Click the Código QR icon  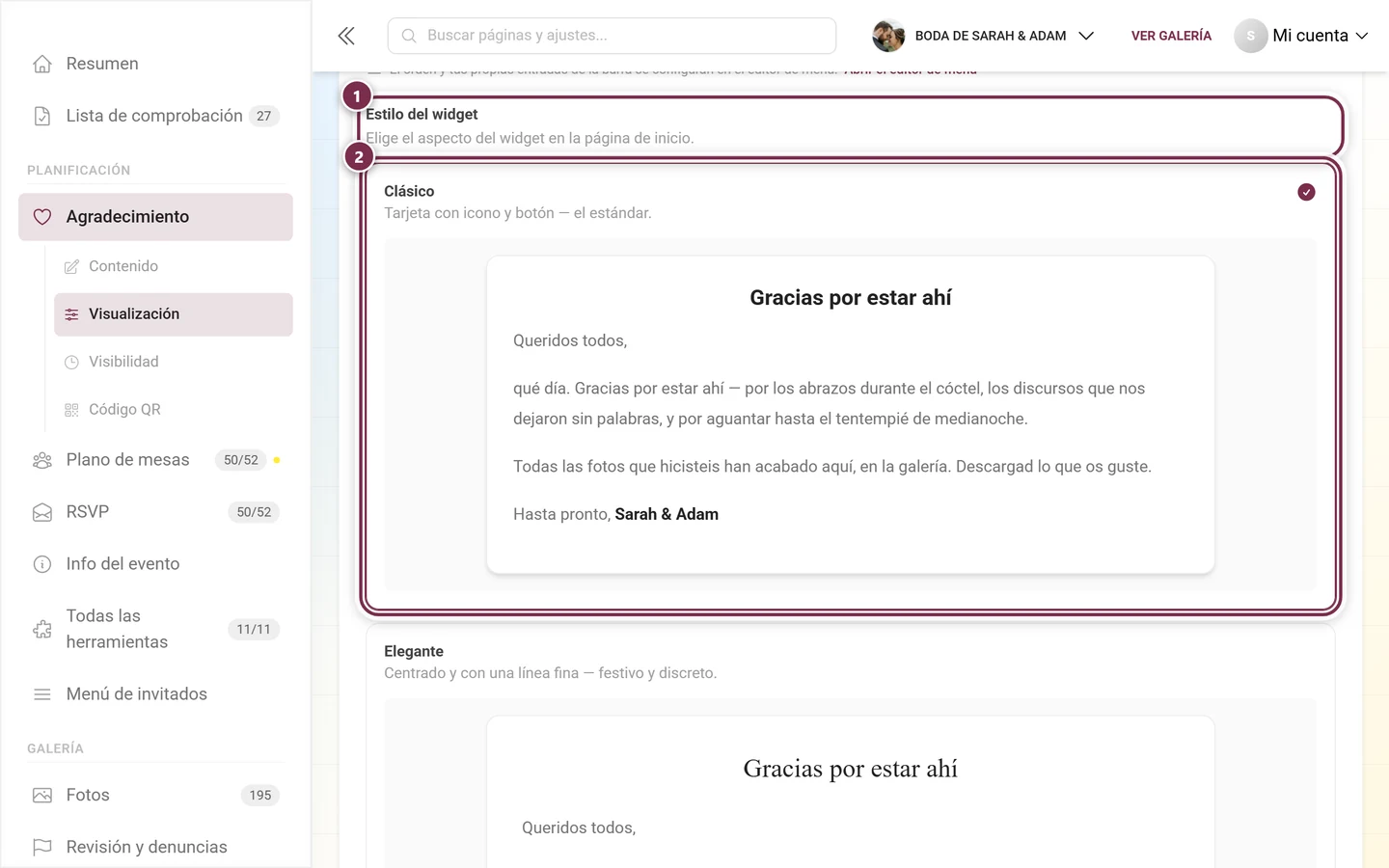pyautogui.click(x=71, y=410)
